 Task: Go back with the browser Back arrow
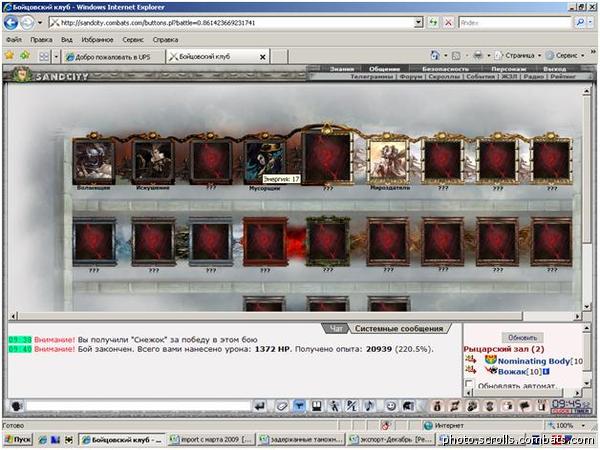11,23
